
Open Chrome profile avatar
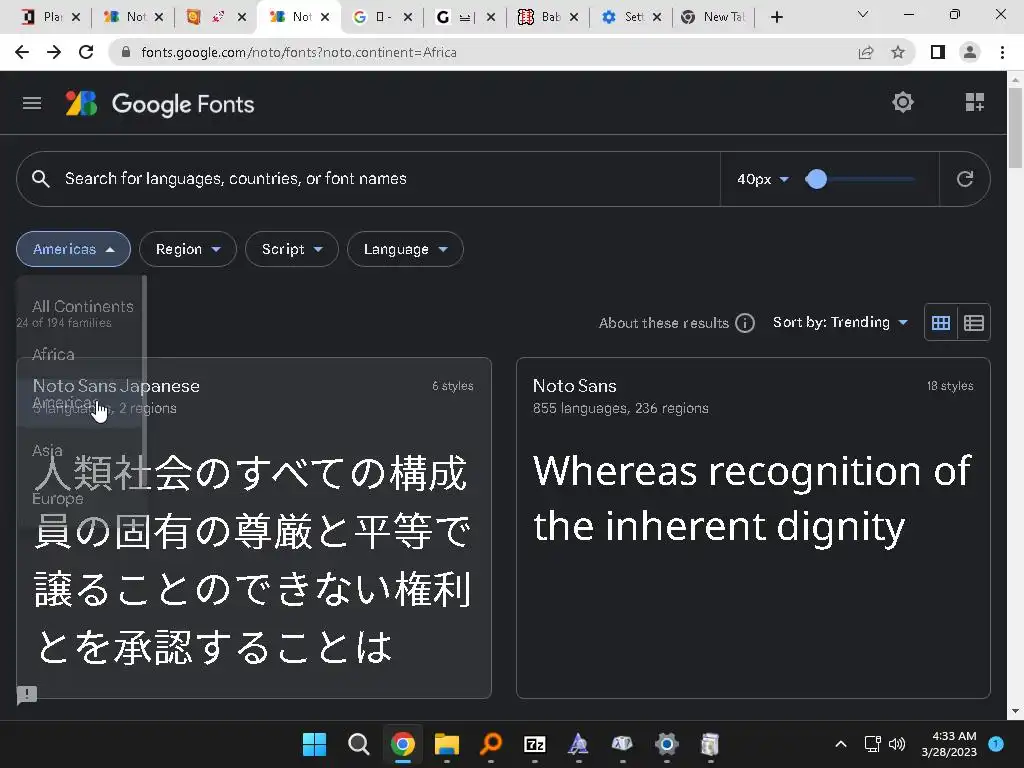[970, 52]
